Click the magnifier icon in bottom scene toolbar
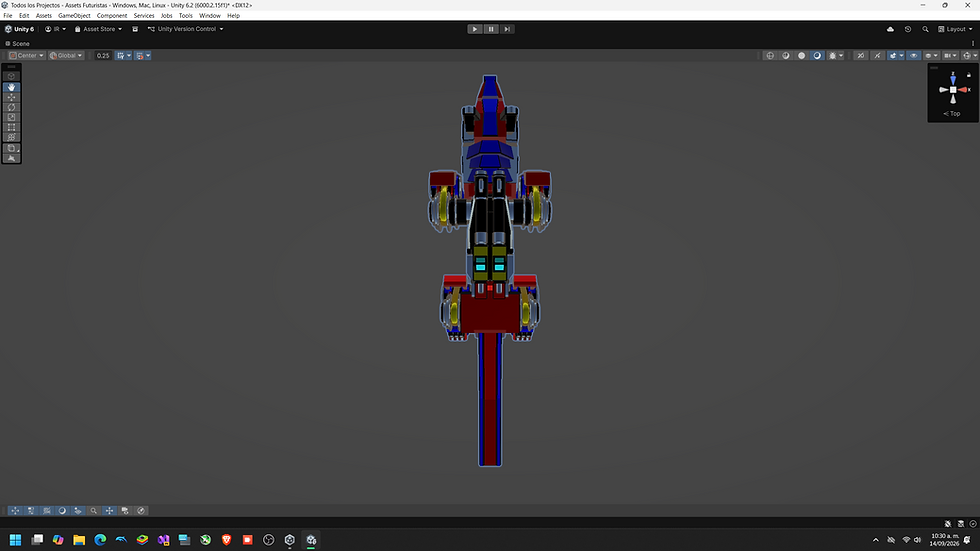980x551 pixels. coord(94,510)
